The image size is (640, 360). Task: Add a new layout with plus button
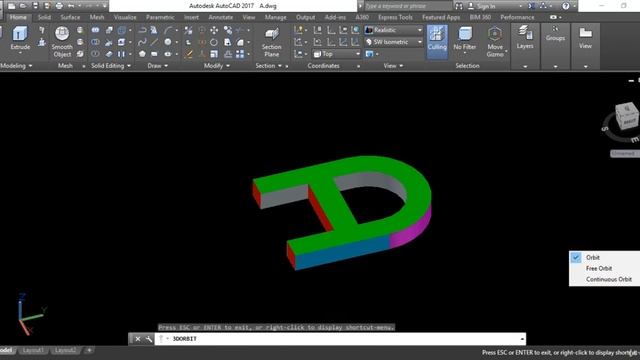(x=89, y=350)
